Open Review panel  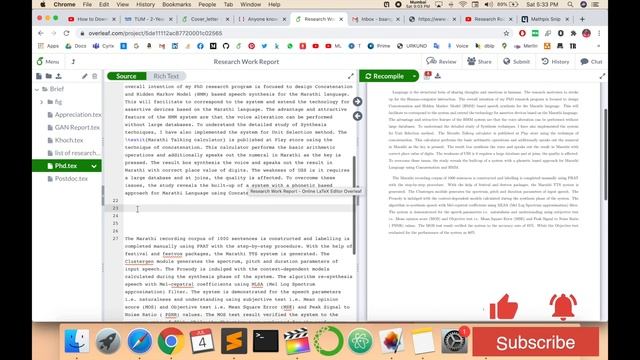point(441,62)
